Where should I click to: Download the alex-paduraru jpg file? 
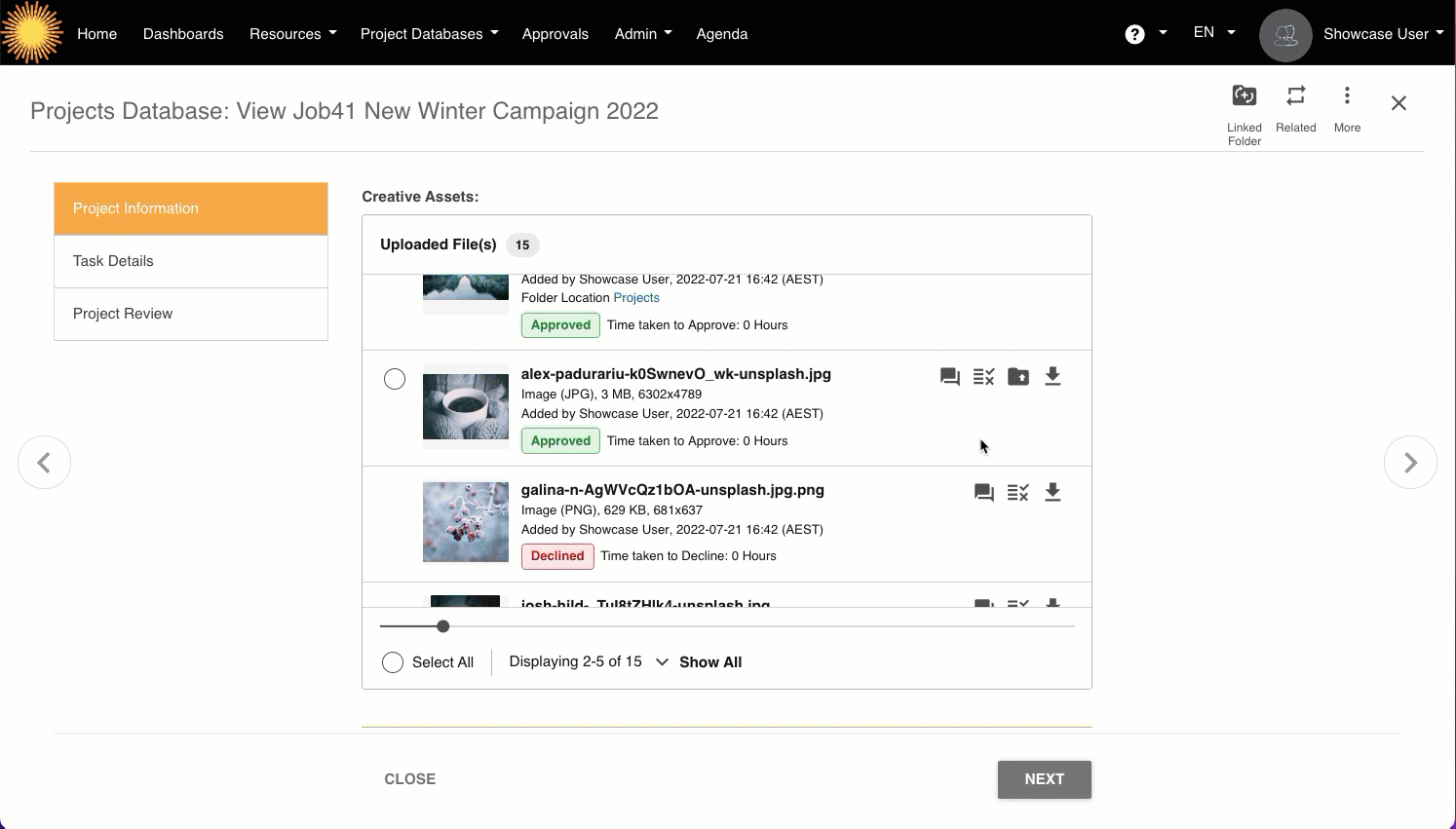pos(1053,377)
